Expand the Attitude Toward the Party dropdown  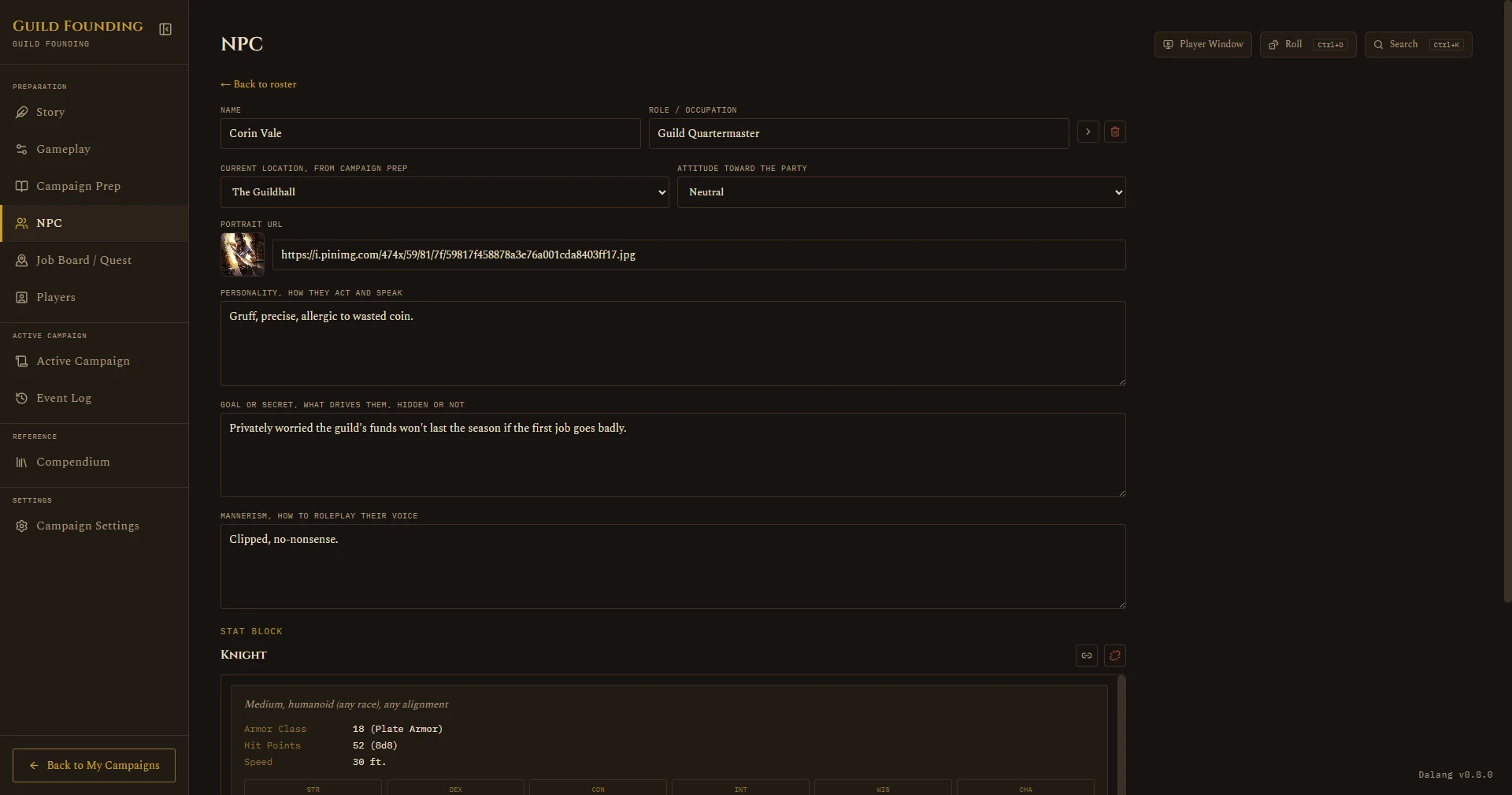[x=901, y=192]
